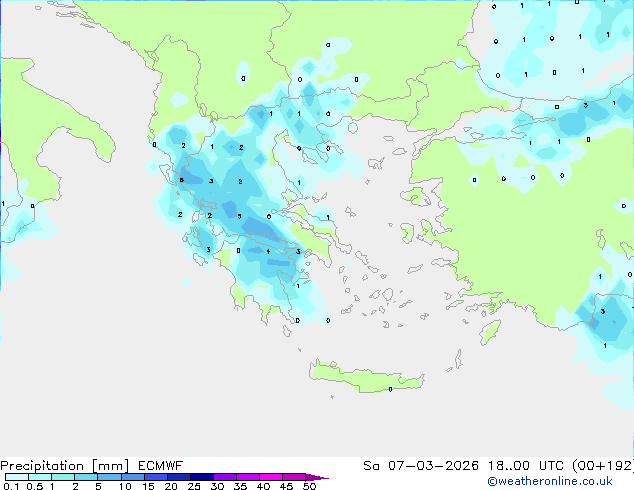Click the "25" legend scale label

194,486
